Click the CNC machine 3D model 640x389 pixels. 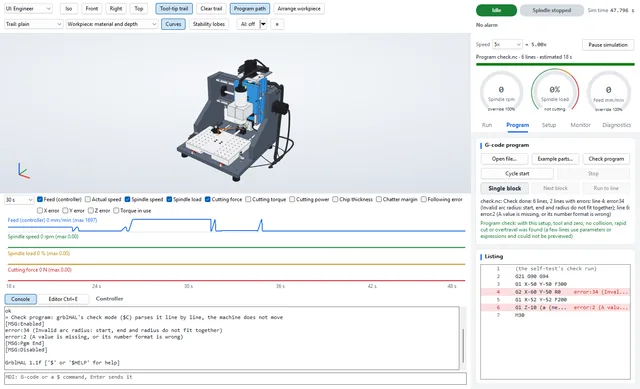(235, 120)
